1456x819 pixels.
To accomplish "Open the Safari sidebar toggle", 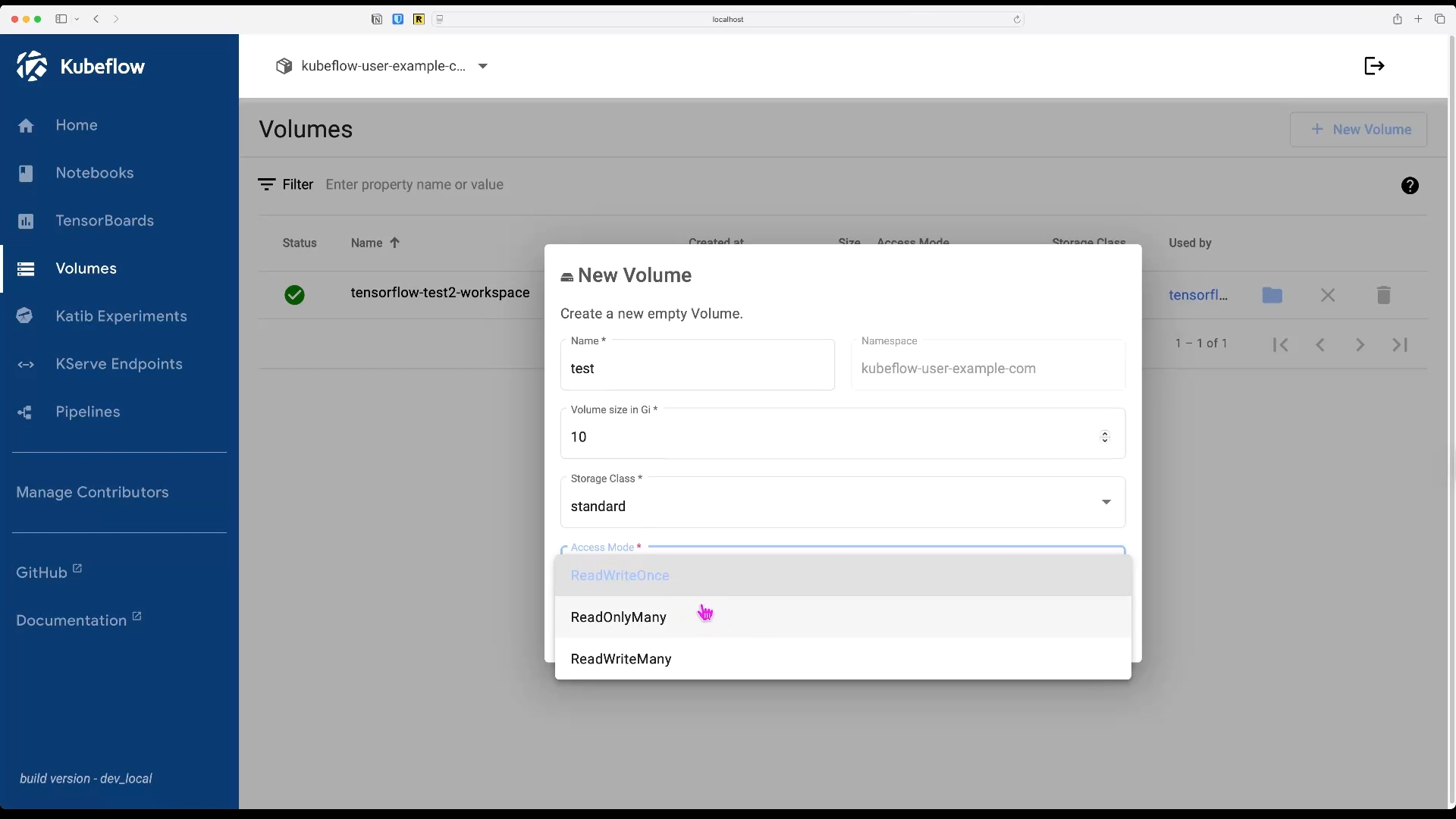I will pos(61,19).
